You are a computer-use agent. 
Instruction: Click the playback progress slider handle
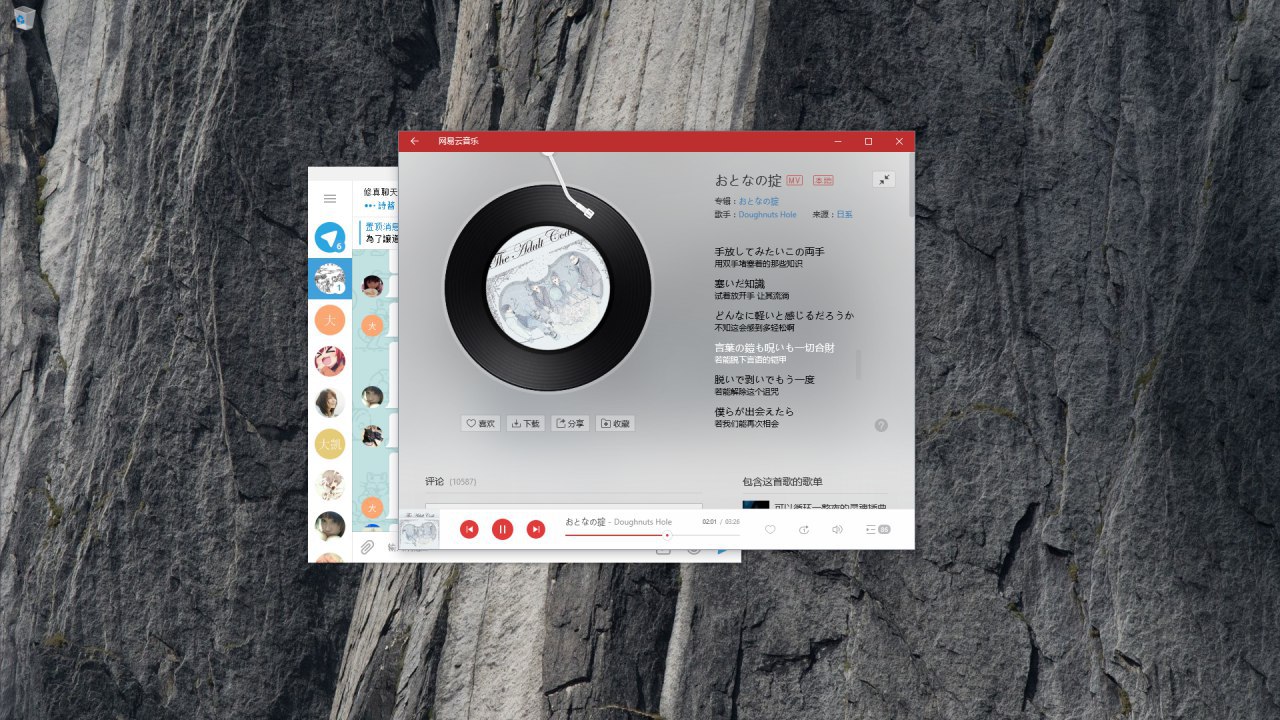(667, 535)
